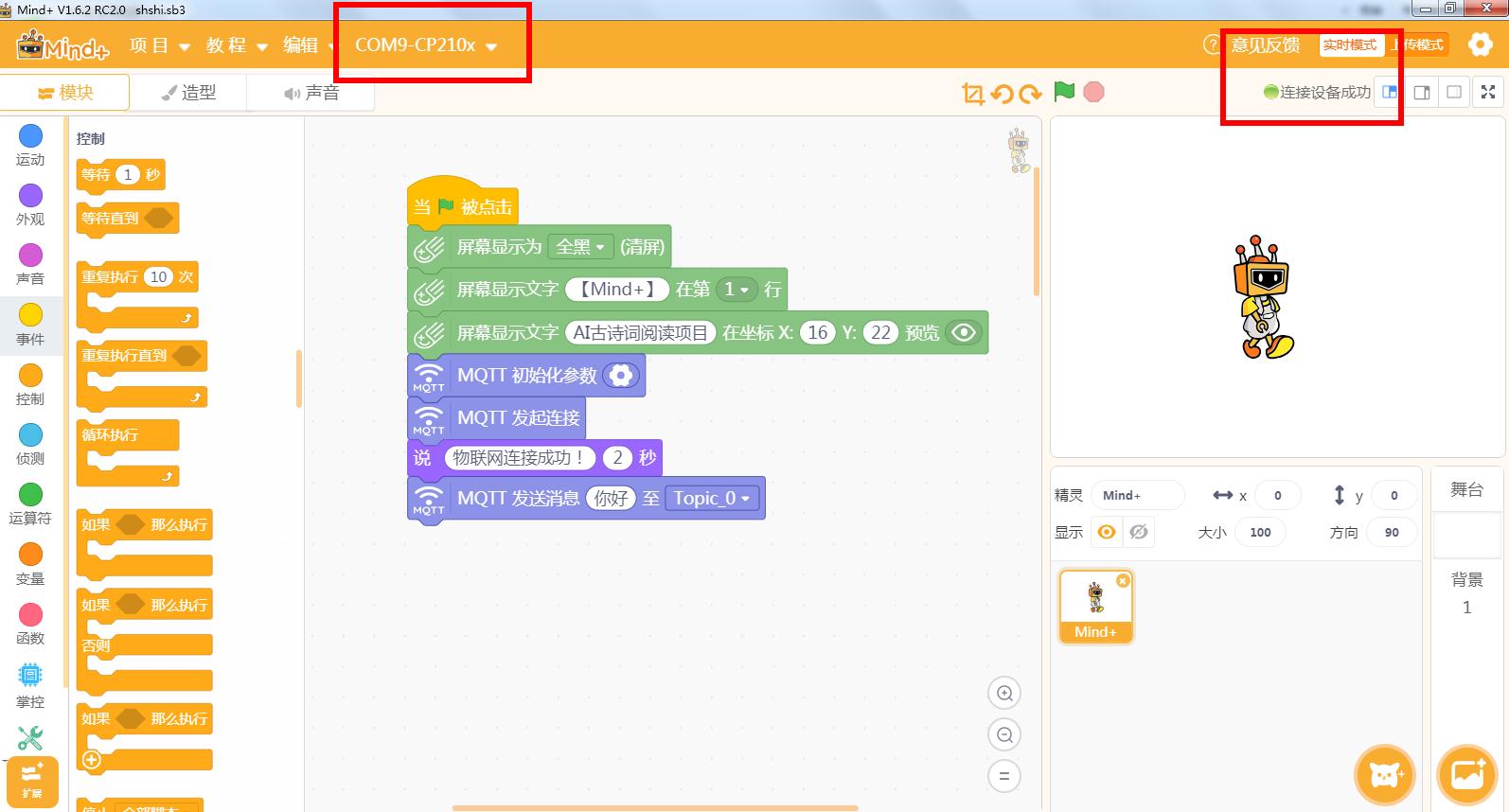Screen dimensions: 1509x812
Task: Open the 掌控 board block category
Action: (x=30, y=686)
